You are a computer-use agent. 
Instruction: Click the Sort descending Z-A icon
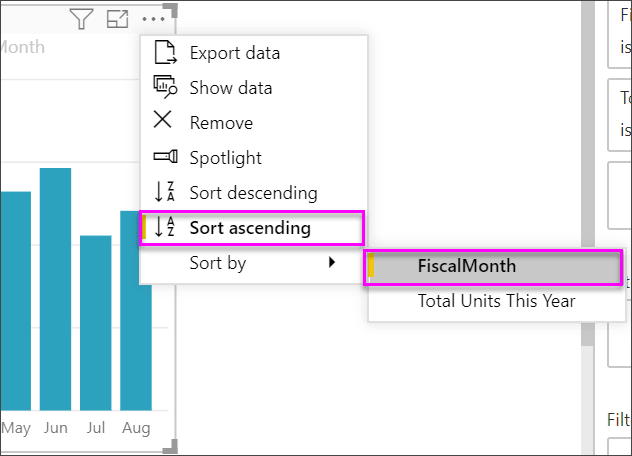[x=165, y=192]
